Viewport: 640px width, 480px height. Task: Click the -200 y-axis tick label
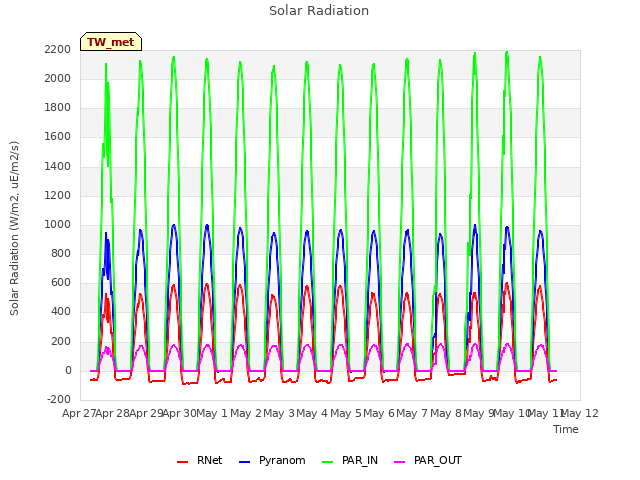[x=59, y=400]
